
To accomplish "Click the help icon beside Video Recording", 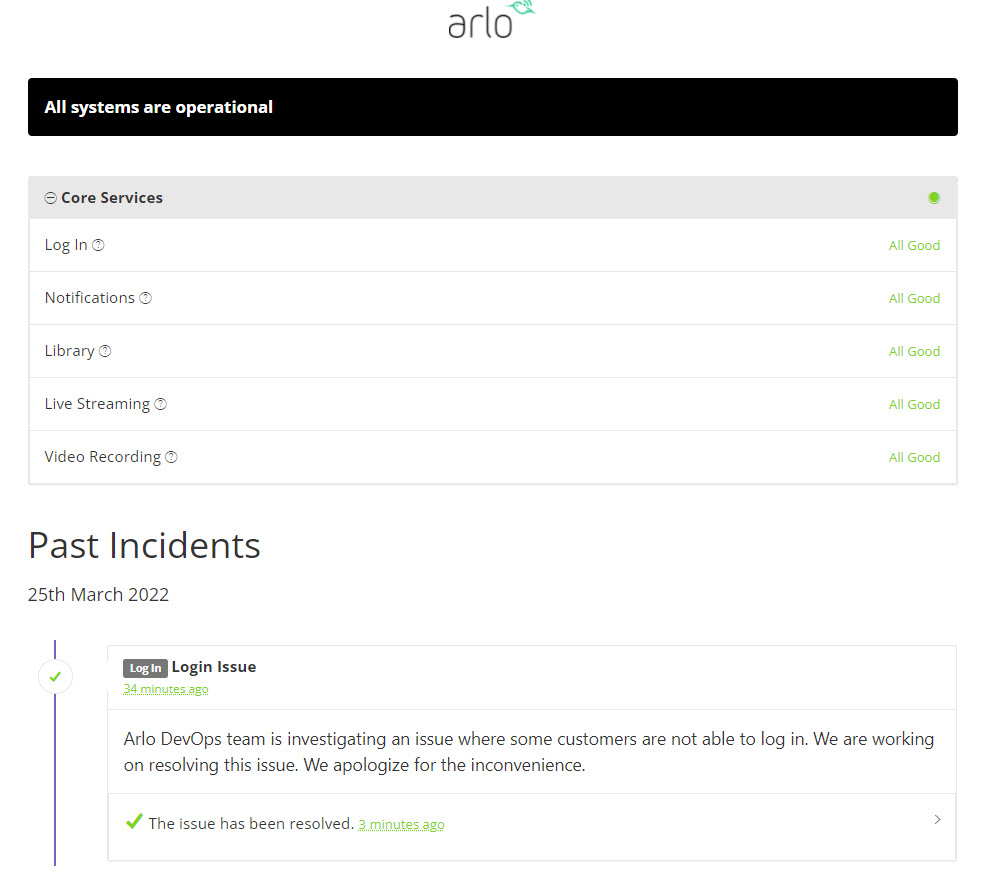I will click(x=171, y=458).
